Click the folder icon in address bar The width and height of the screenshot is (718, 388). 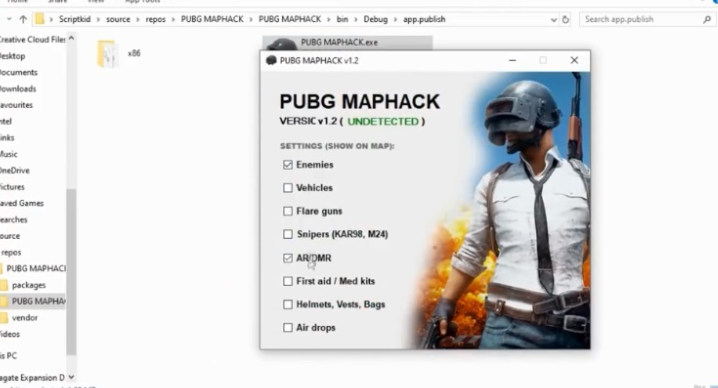click(x=40, y=19)
